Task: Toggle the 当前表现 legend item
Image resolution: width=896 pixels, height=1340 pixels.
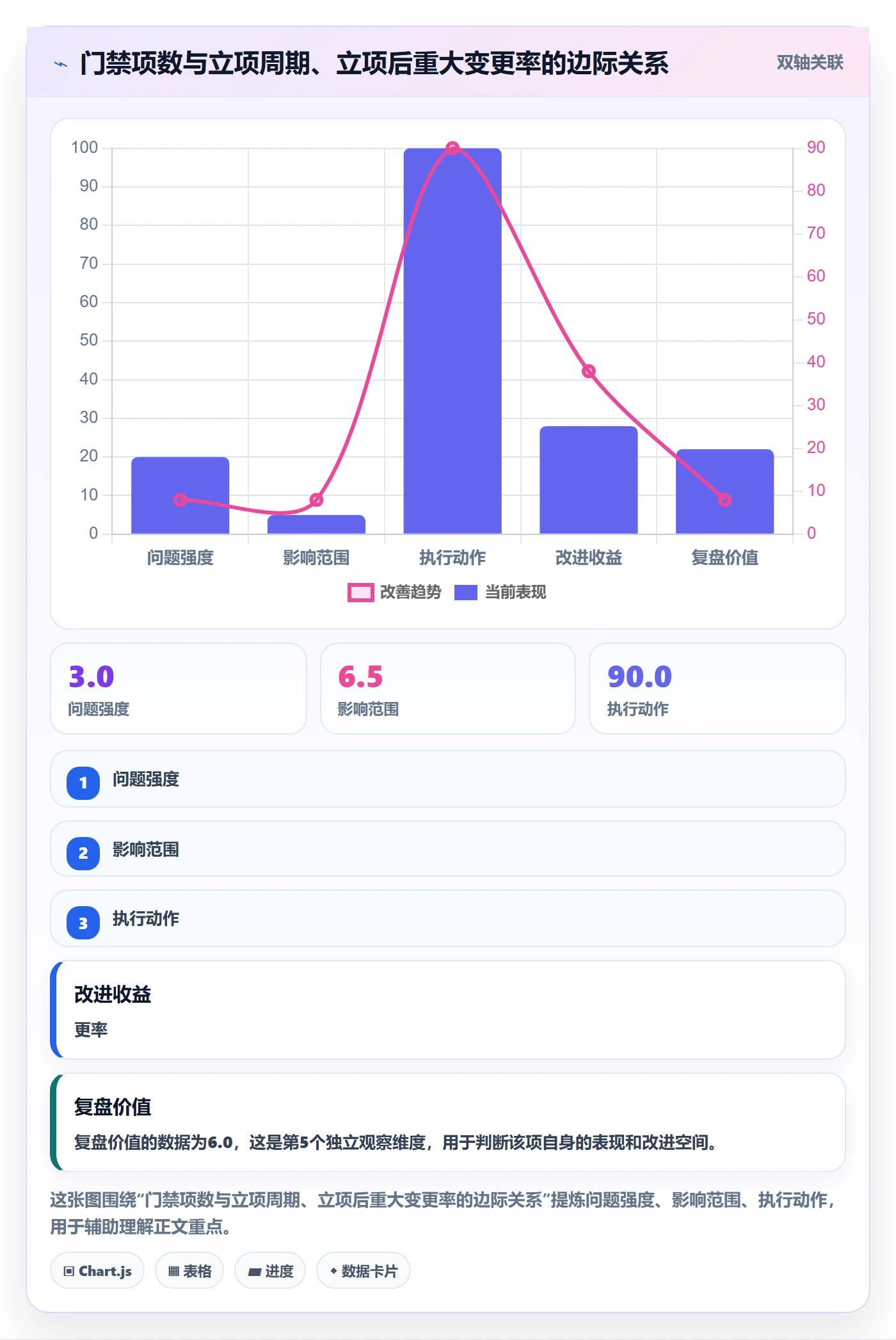Action: pos(500,593)
